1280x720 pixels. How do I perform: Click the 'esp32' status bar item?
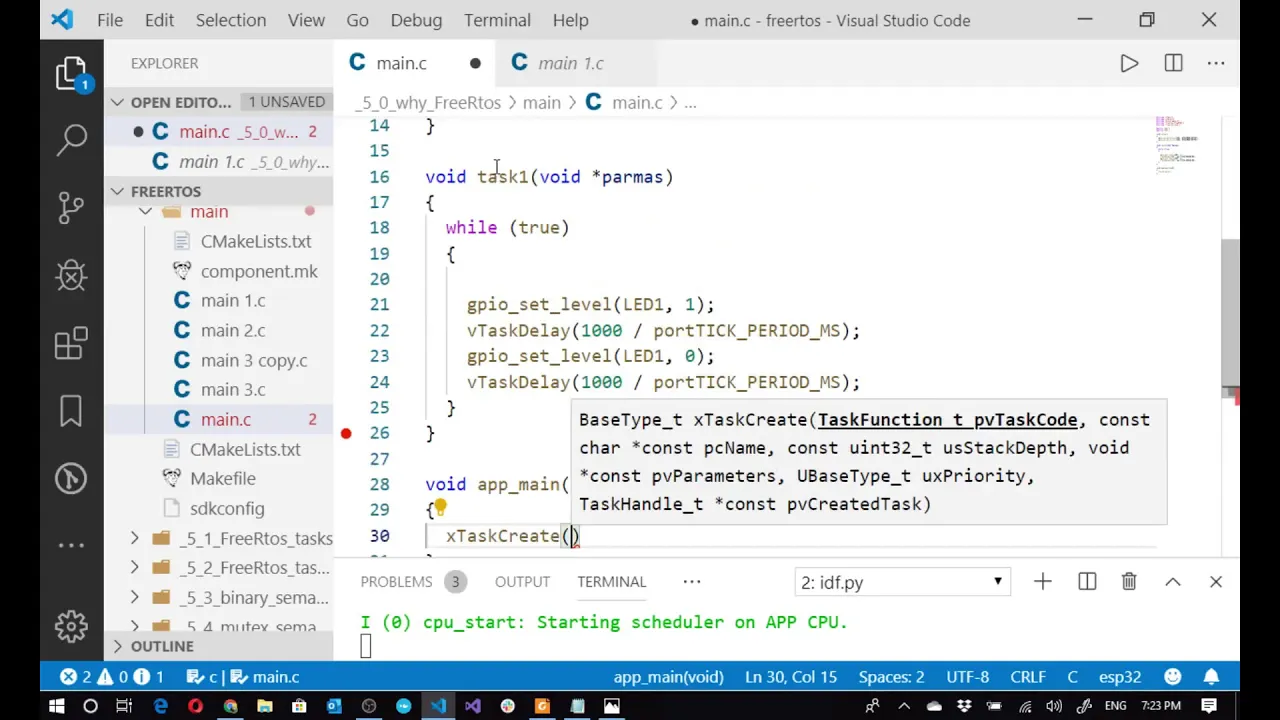pos(1119,677)
